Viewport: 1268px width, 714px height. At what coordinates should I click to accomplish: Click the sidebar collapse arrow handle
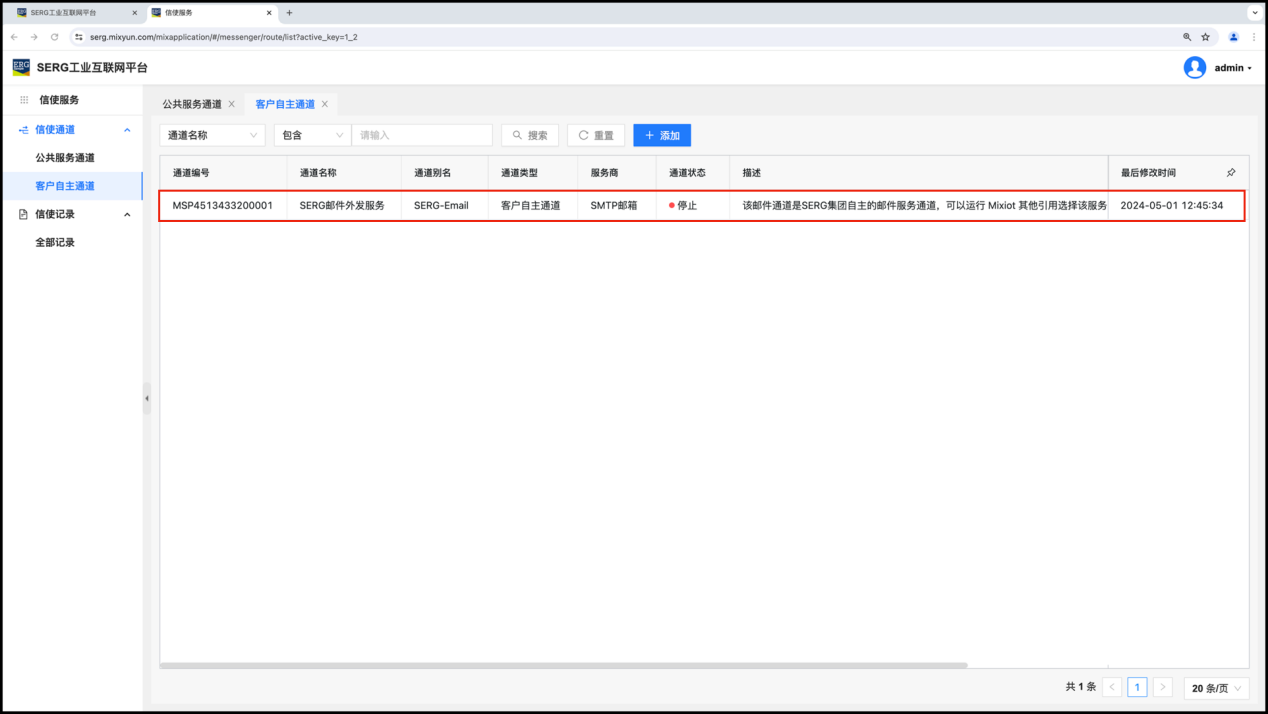click(x=147, y=398)
